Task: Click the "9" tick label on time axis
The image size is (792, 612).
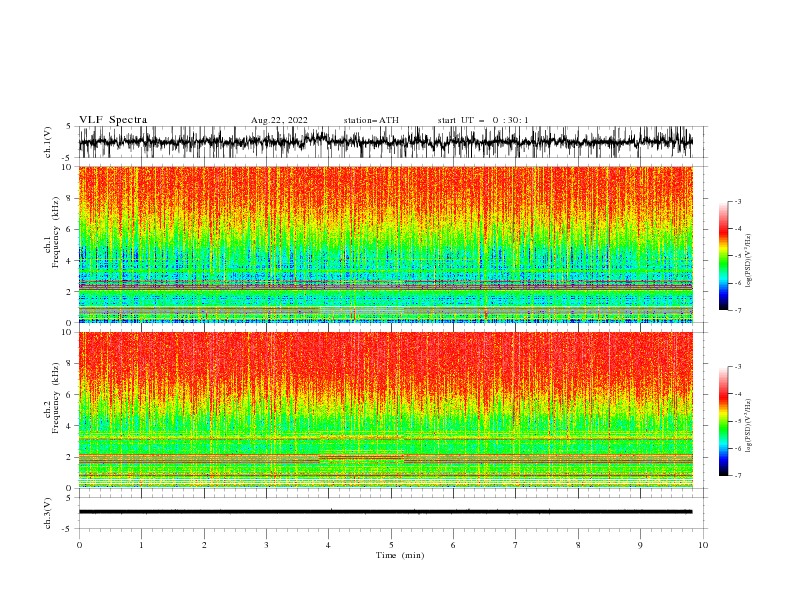Action: (x=640, y=545)
